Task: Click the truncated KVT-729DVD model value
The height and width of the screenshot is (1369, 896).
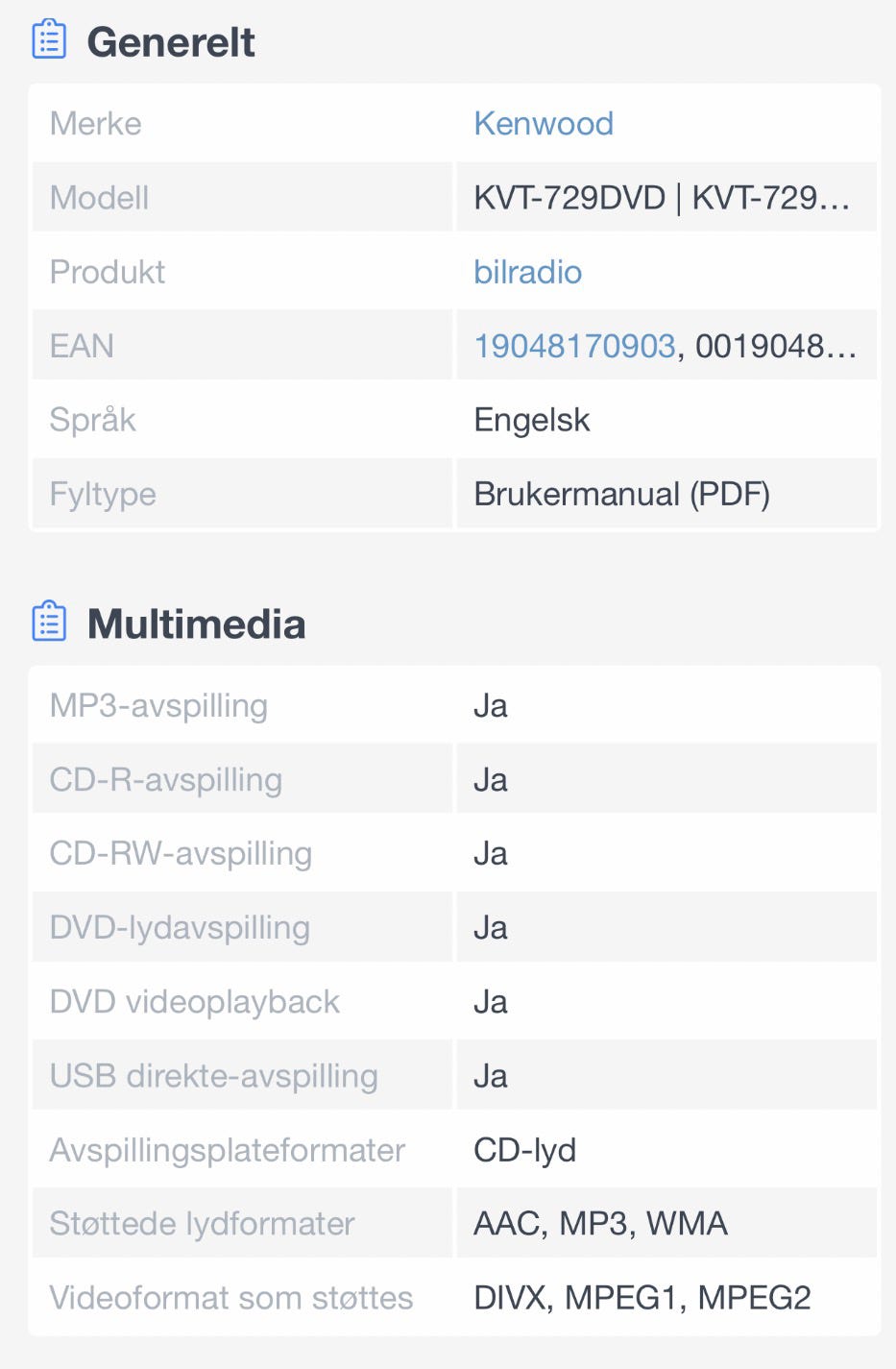Action: [x=661, y=198]
